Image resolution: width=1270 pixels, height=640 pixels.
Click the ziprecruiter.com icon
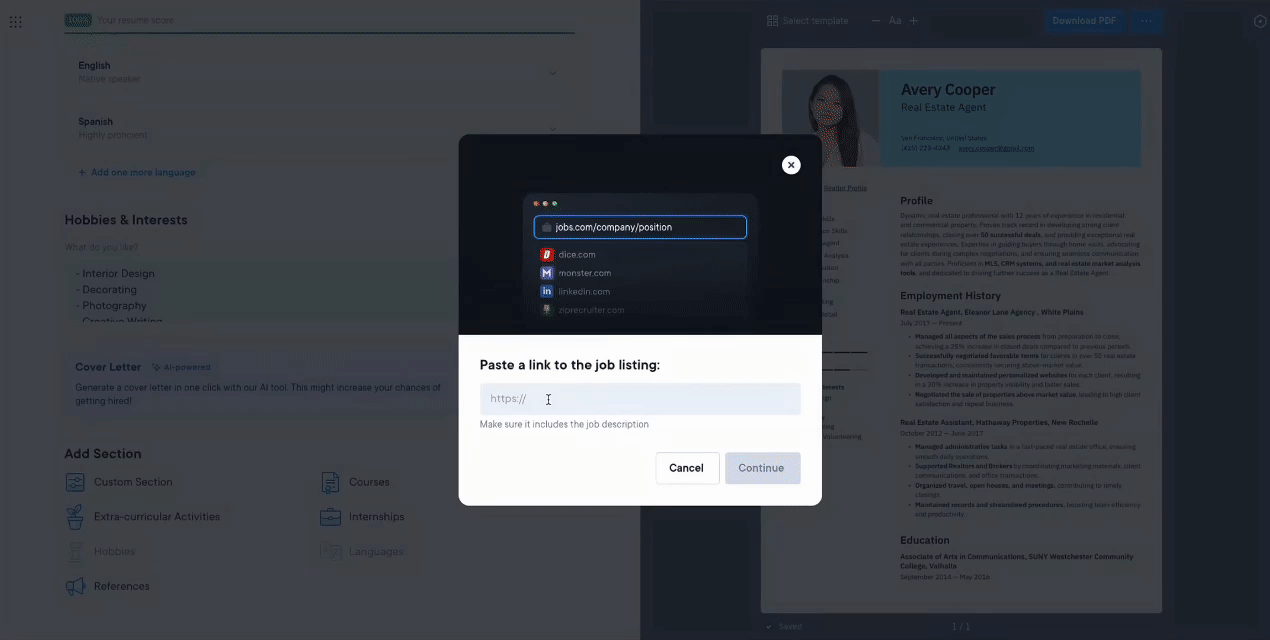[548, 309]
